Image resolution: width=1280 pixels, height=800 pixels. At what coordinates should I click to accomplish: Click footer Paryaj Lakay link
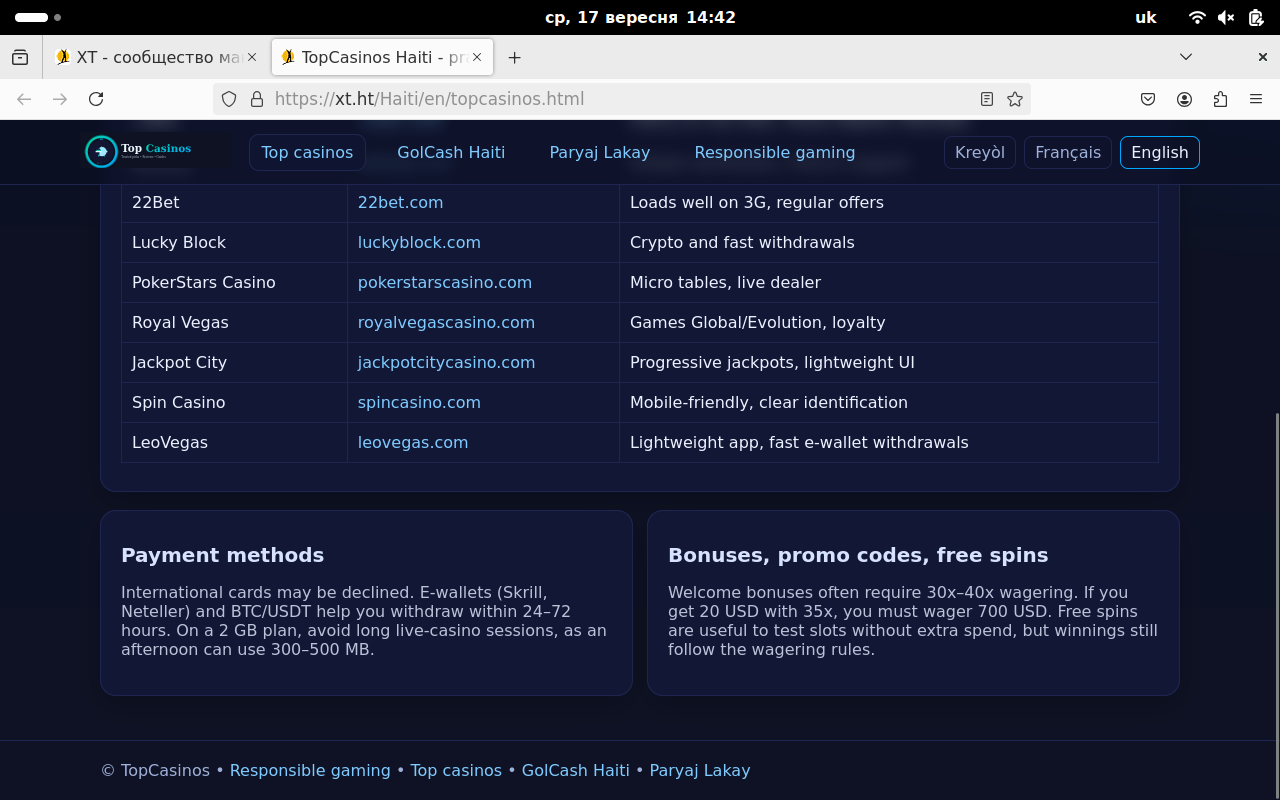click(x=700, y=770)
